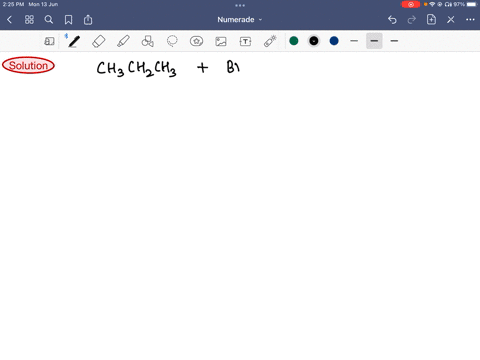Redo the last undone action
The width and height of the screenshot is (480, 360).
pos(412,20)
